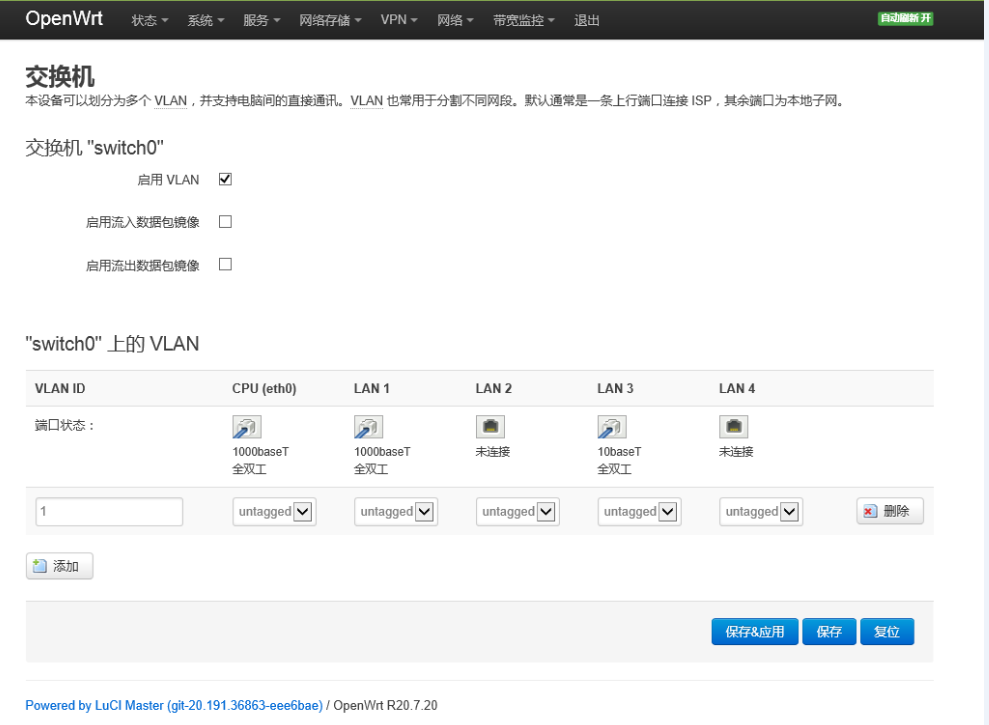Click the OpenWrt logo in the header
The image size is (989, 725).
(63, 18)
